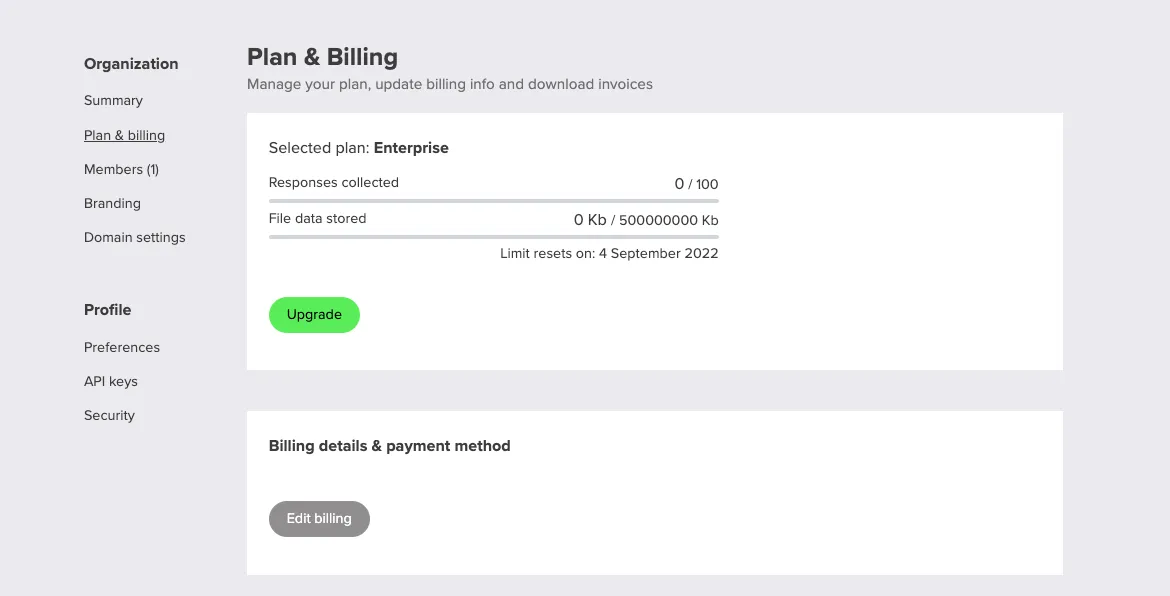This screenshot has width=1170, height=596.
Task: Go to the Branding settings
Action: 112,203
